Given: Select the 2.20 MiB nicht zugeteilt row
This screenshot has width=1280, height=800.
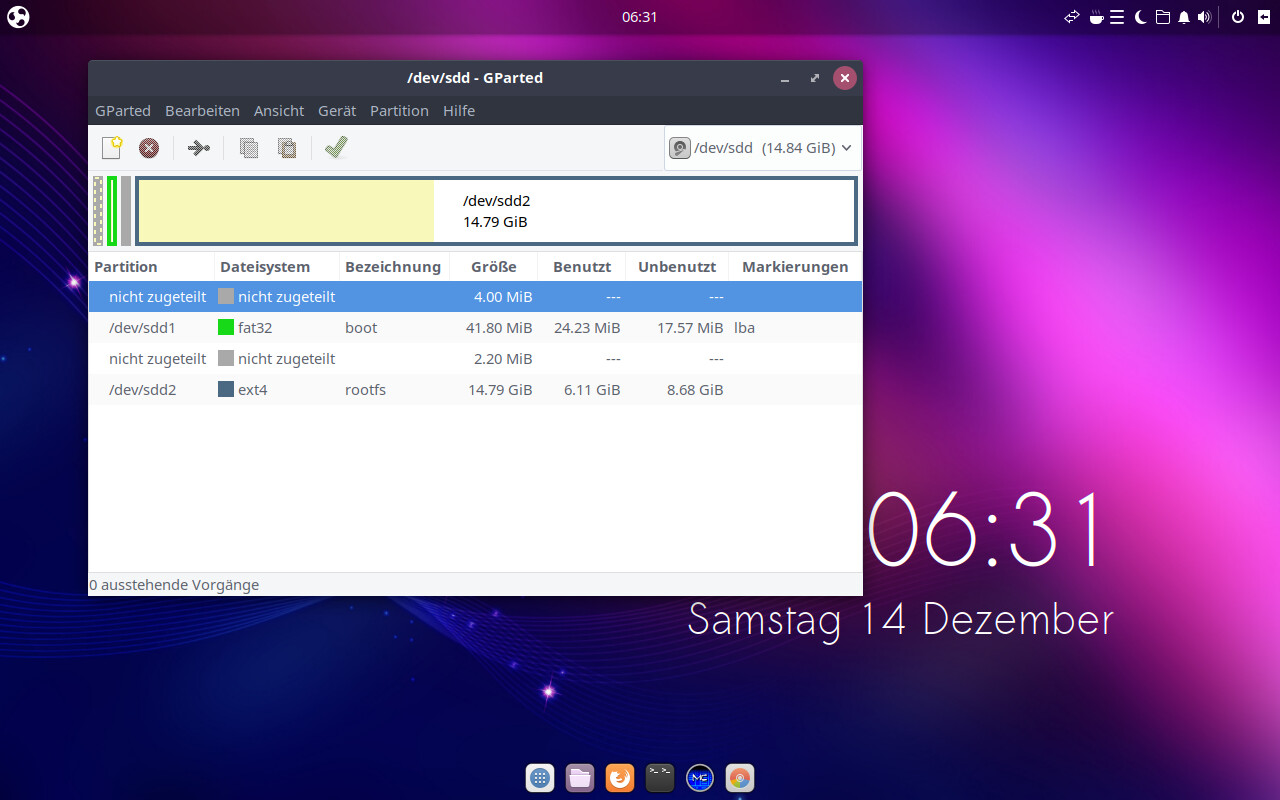Looking at the screenshot, I should click(475, 359).
